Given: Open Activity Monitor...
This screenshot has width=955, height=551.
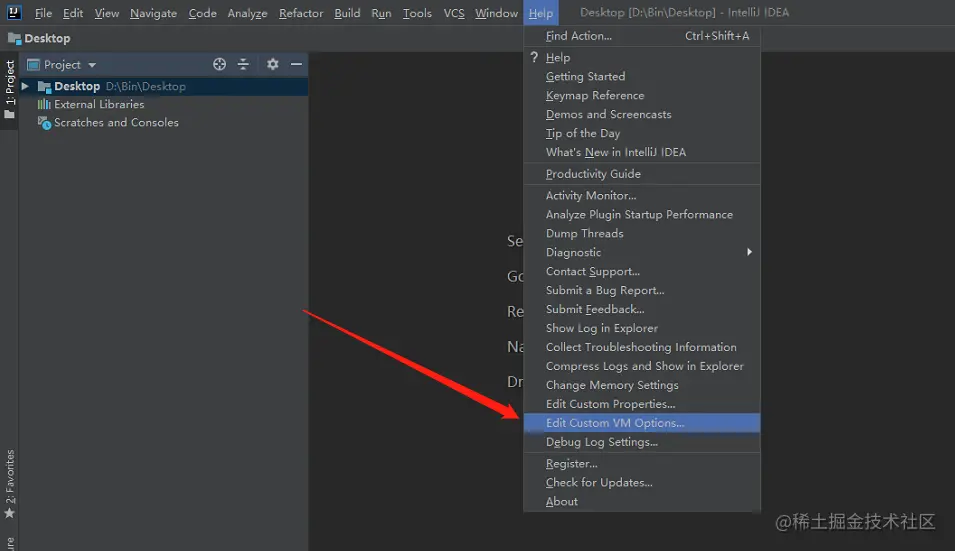Looking at the screenshot, I should pos(642,195).
